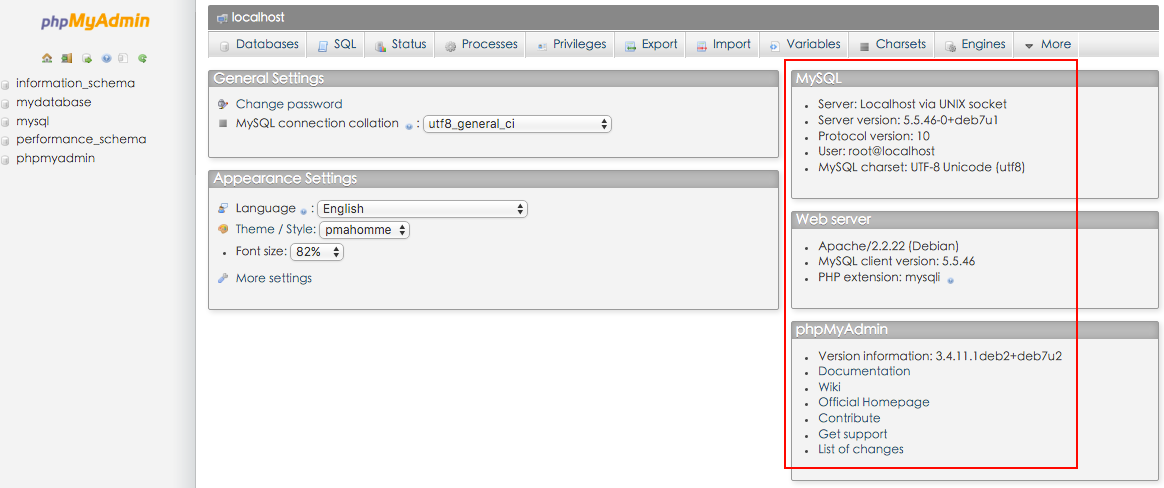Open the utf8_general_ci collation dropdown
Screen dimensions: 1164x488
pos(517,124)
